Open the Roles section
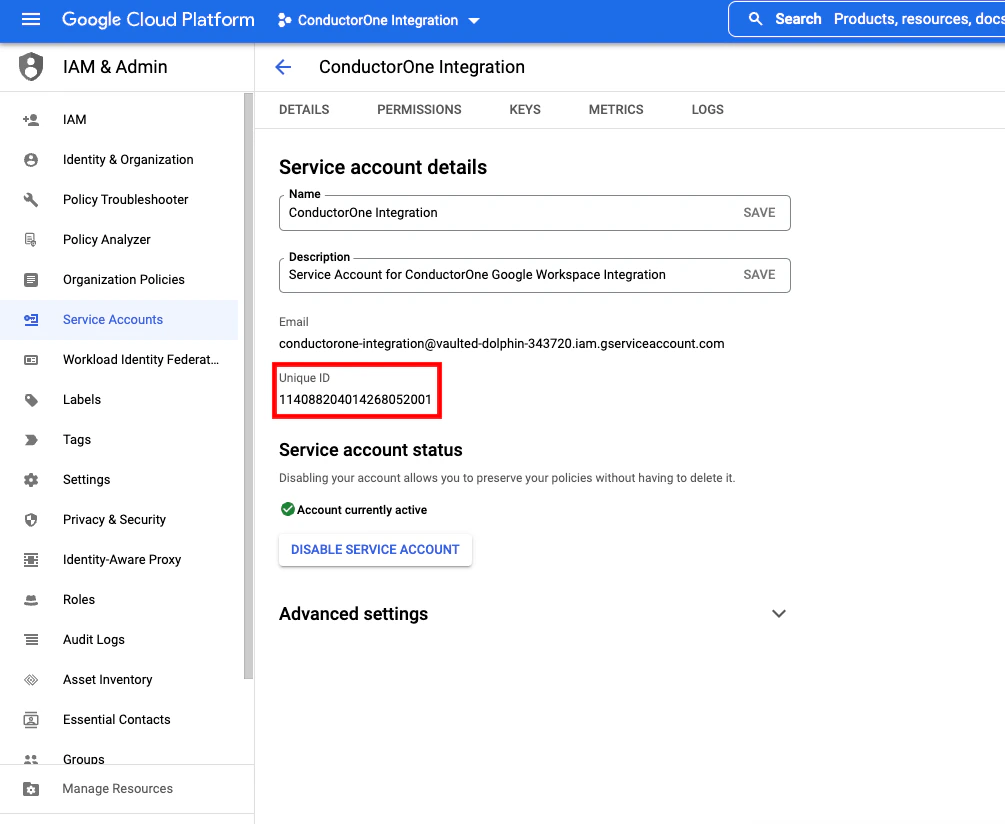 [x=78, y=599]
